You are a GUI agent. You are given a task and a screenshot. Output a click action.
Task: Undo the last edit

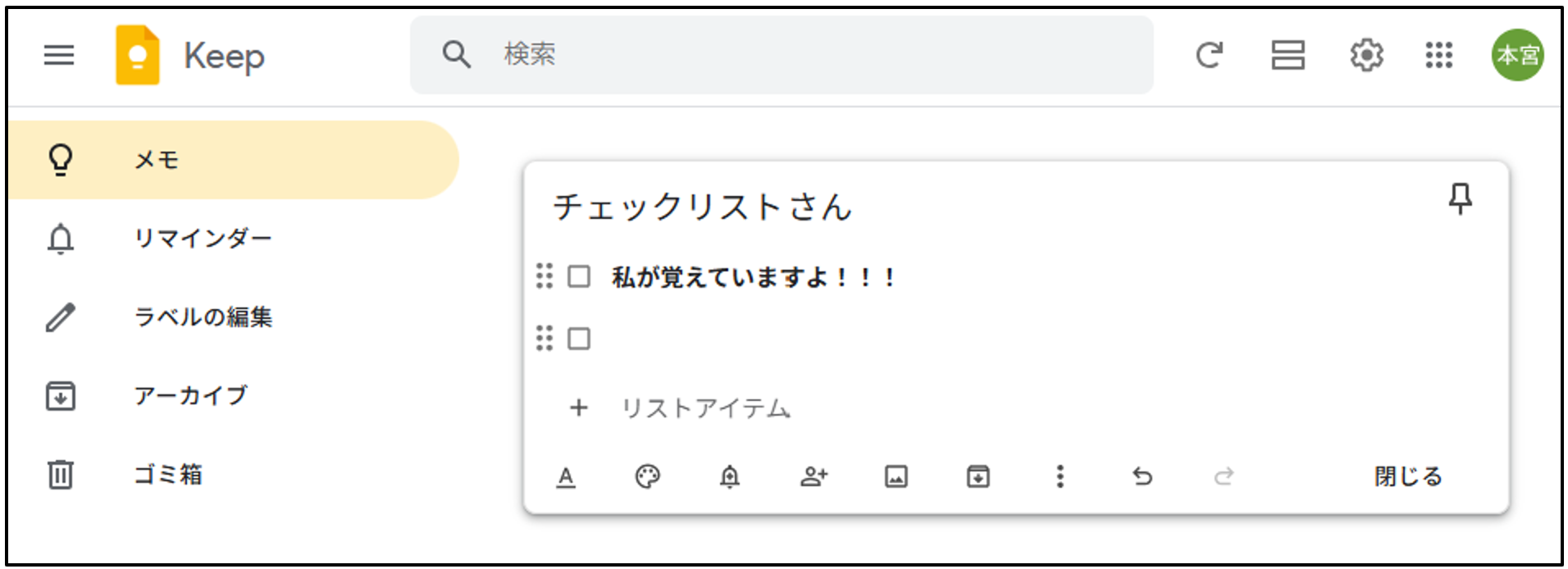[x=1142, y=476]
